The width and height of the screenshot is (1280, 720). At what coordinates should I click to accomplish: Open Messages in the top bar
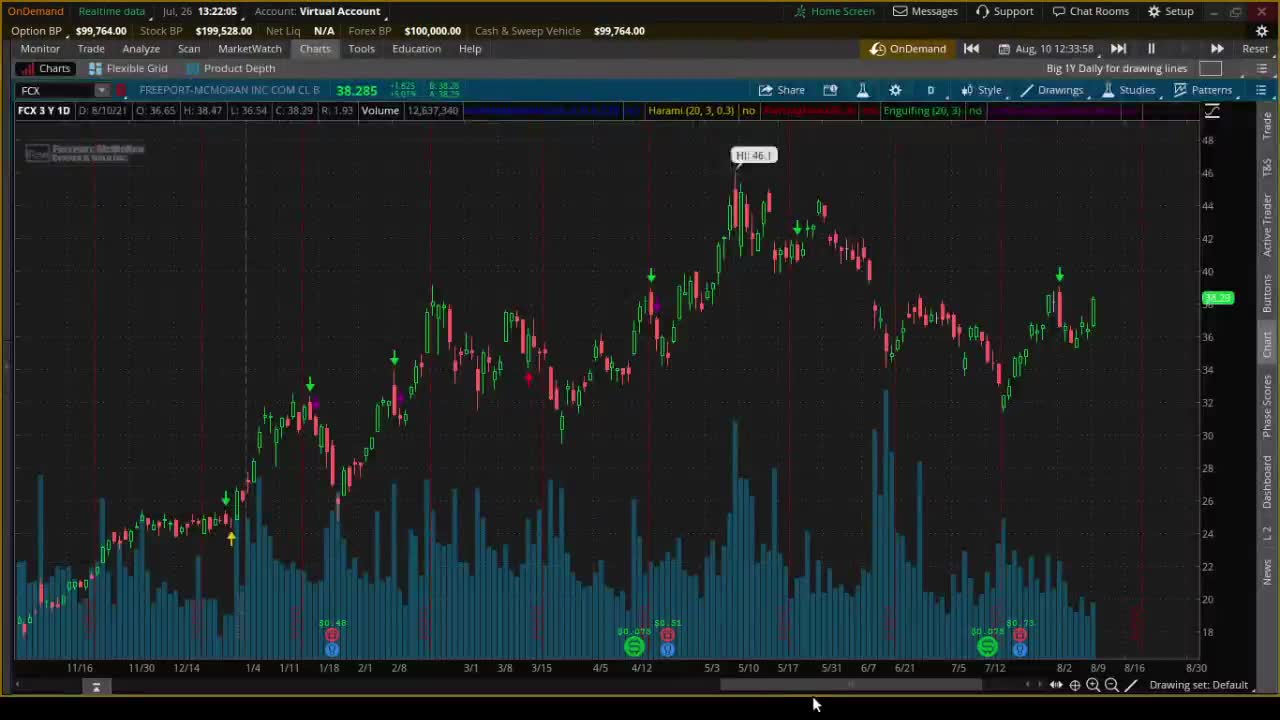point(925,11)
